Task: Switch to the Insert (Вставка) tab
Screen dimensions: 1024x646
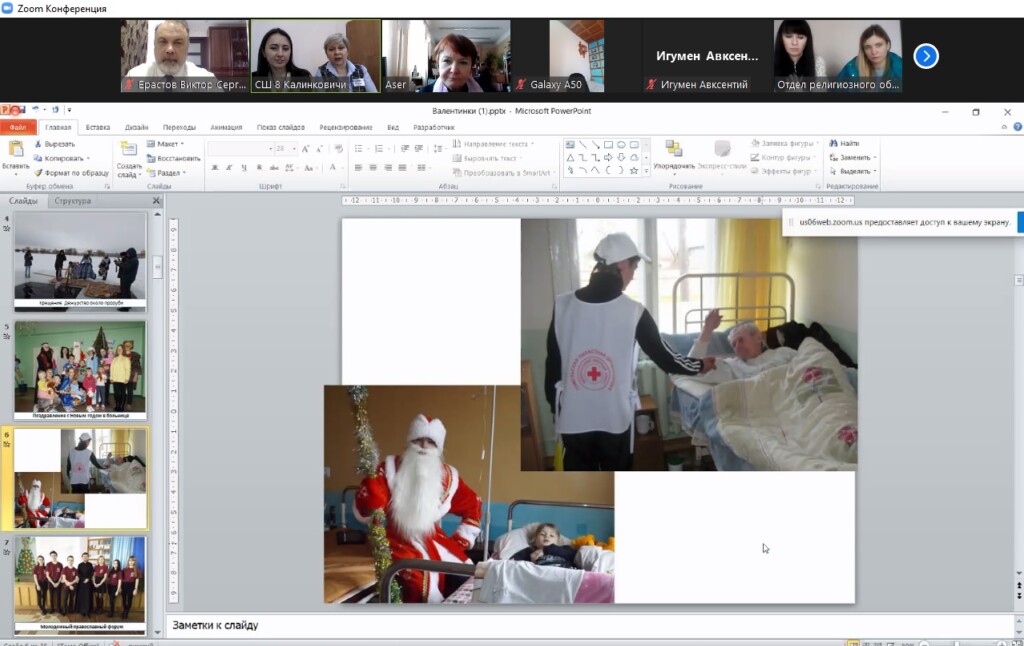Action: (x=98, y=127)
